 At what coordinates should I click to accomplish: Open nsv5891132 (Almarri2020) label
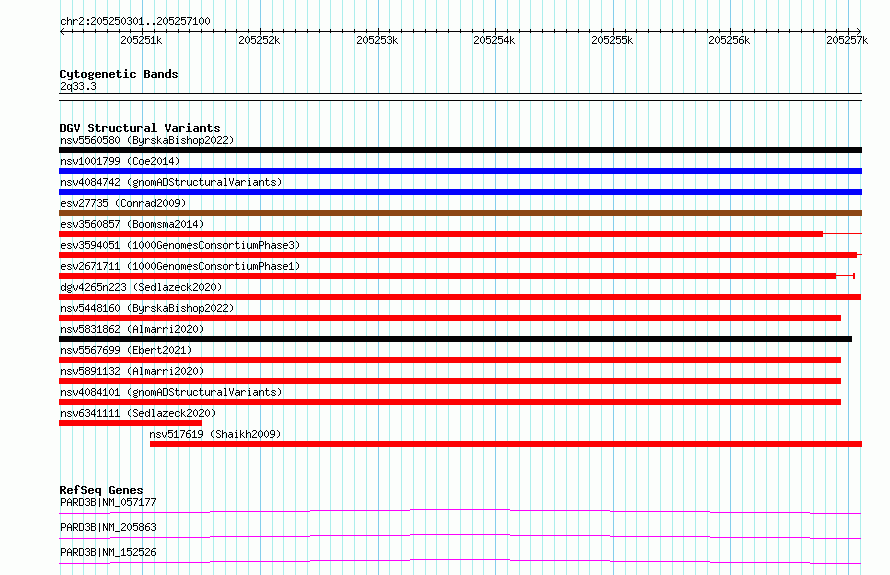pos(132,371)
